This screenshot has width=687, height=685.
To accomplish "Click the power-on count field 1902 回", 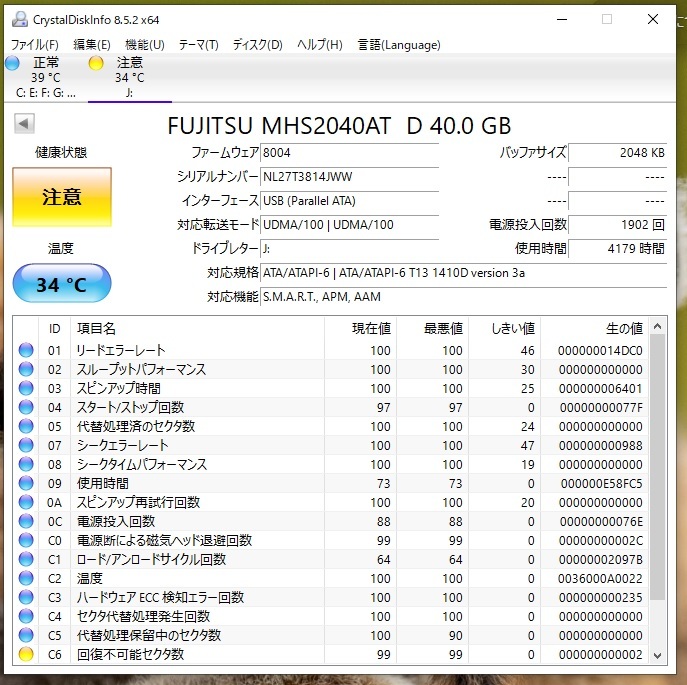I will 617,225.
